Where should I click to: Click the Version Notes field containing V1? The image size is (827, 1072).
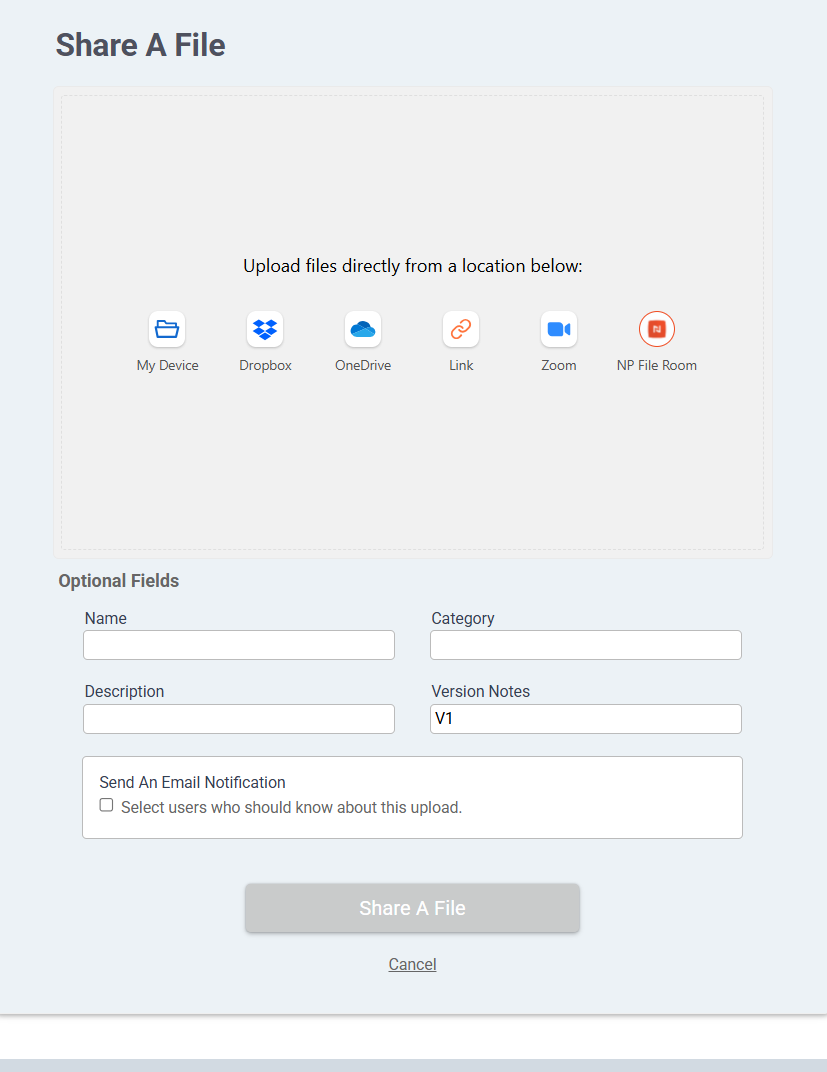[x=586, y=719]
